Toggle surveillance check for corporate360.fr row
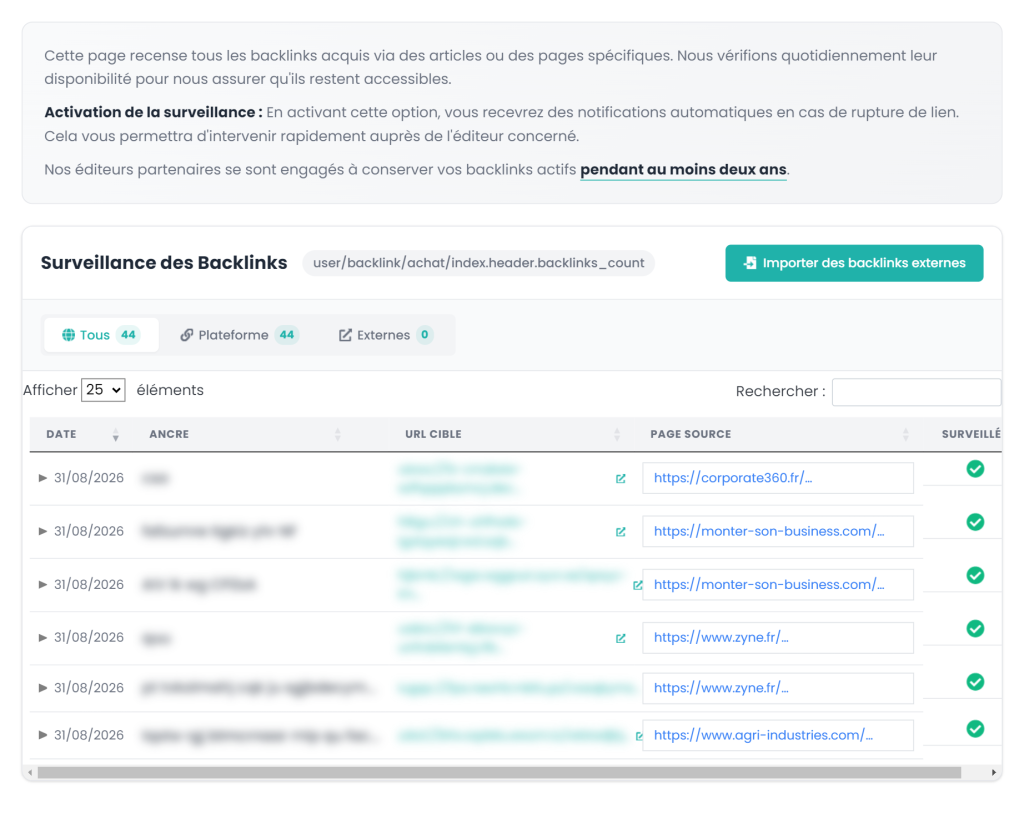The width and height of the screenshot is (1024, 824). tap(975, 469)
